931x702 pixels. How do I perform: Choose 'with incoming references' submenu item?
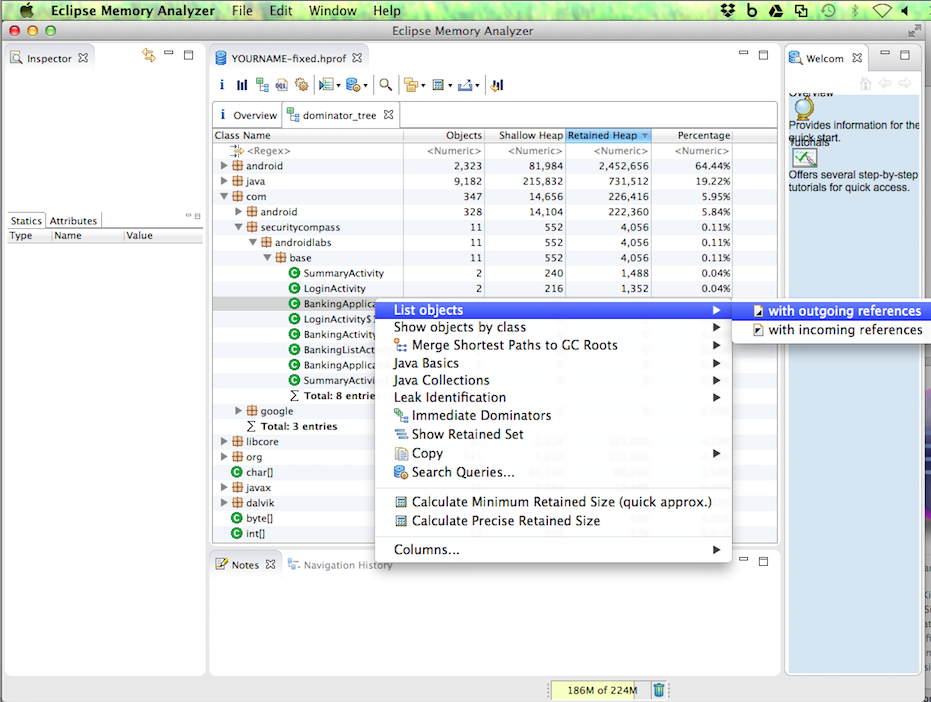point(844,330)
